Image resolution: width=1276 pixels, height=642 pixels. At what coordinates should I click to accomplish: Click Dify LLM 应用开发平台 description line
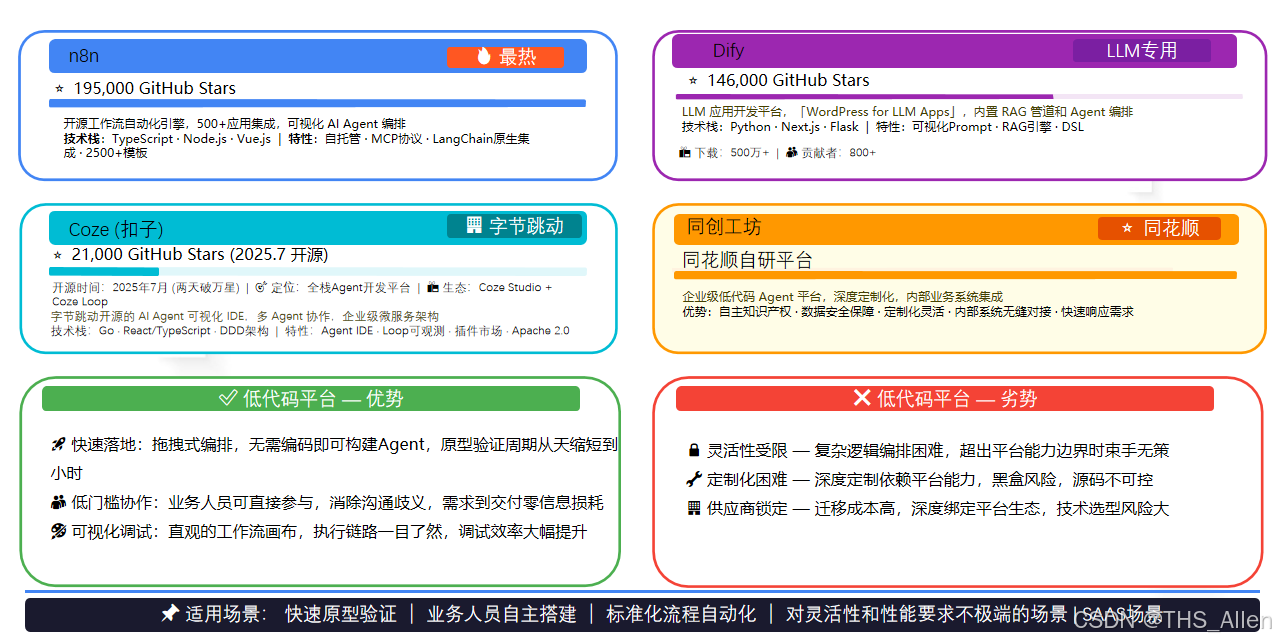pos(907,112)
